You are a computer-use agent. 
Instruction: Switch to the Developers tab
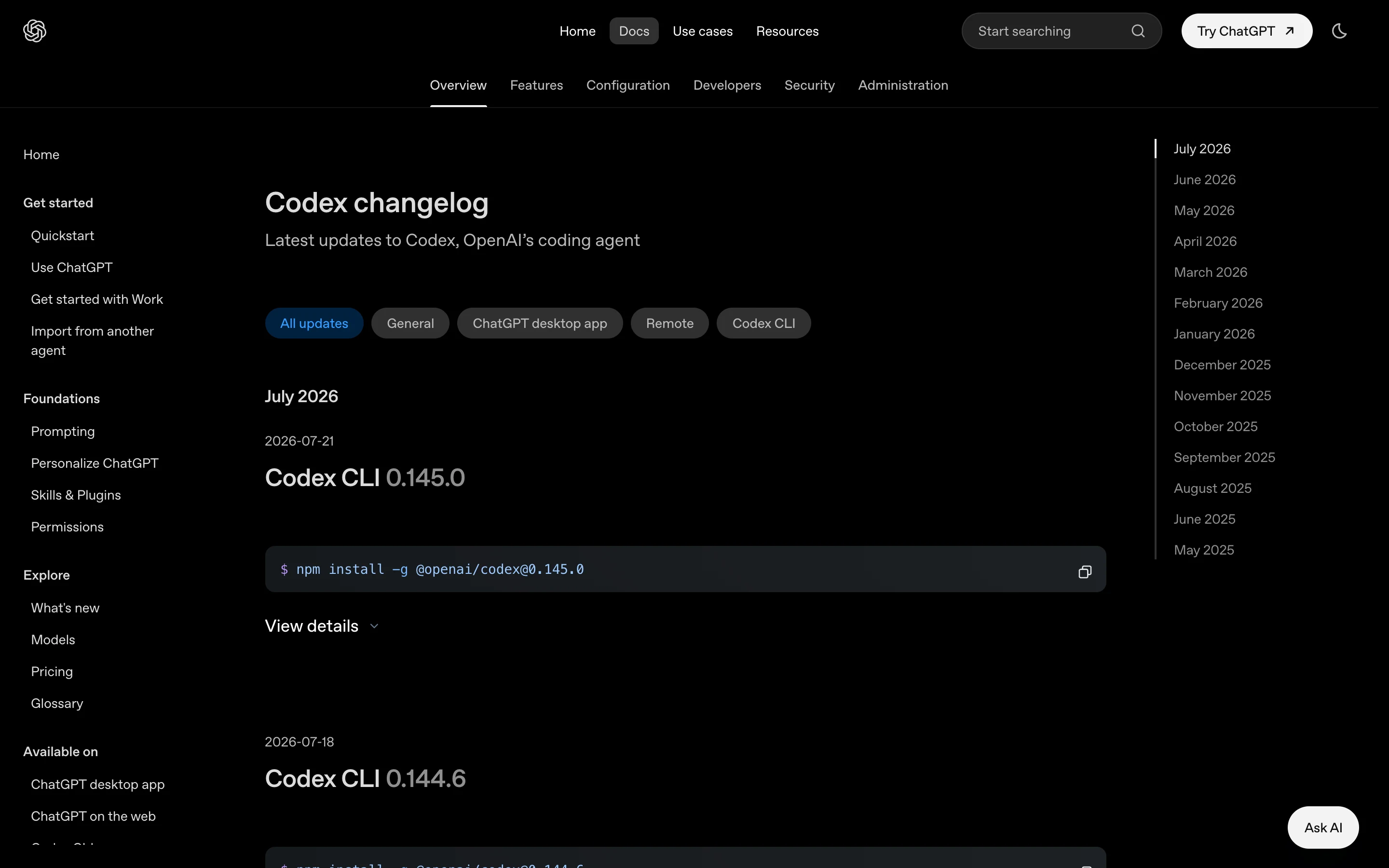(x=727, y=85)
